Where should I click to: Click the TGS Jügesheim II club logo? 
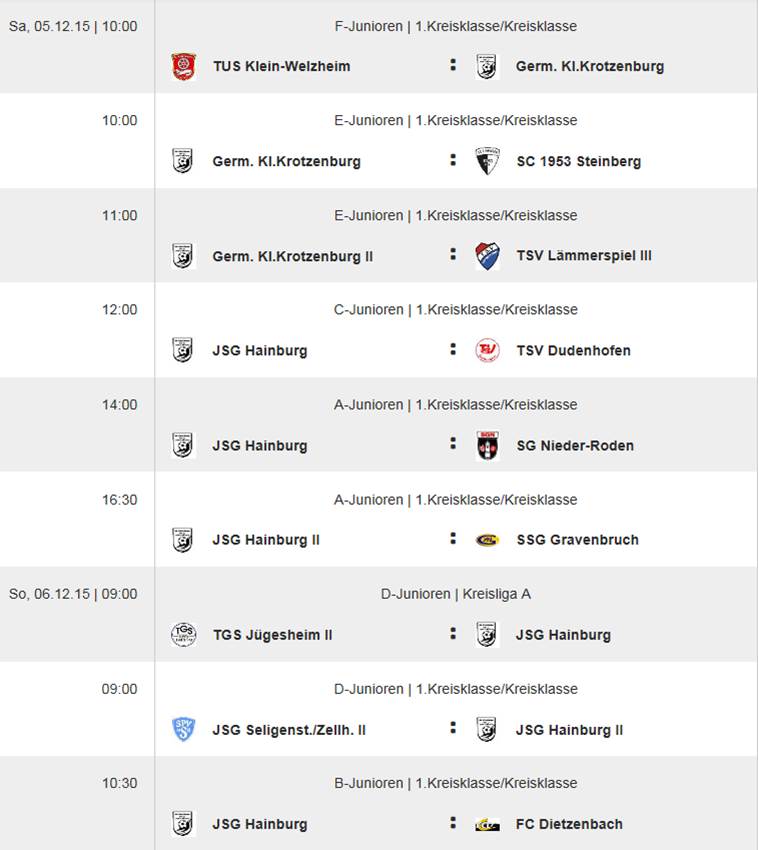pyautogui.click(x=183, y=635)
